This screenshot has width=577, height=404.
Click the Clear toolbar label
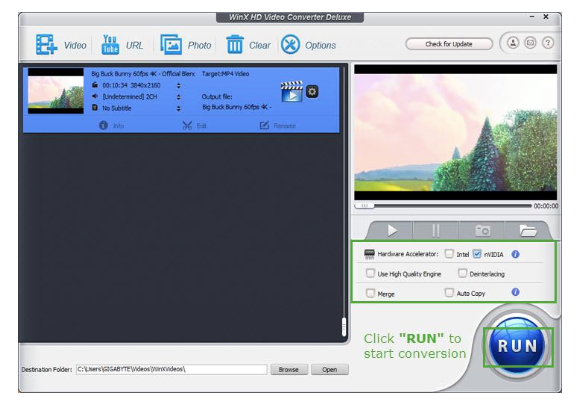point(259,45)
